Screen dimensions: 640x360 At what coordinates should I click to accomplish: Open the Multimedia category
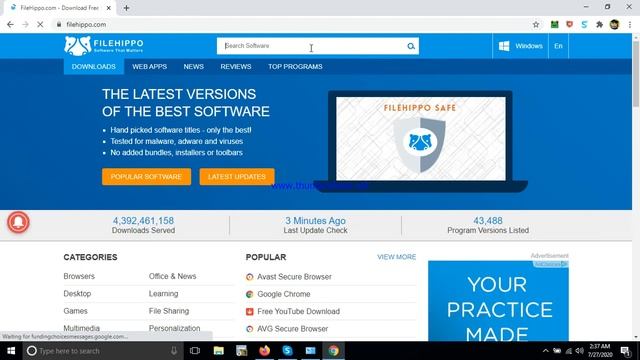[x=82, y=328]
